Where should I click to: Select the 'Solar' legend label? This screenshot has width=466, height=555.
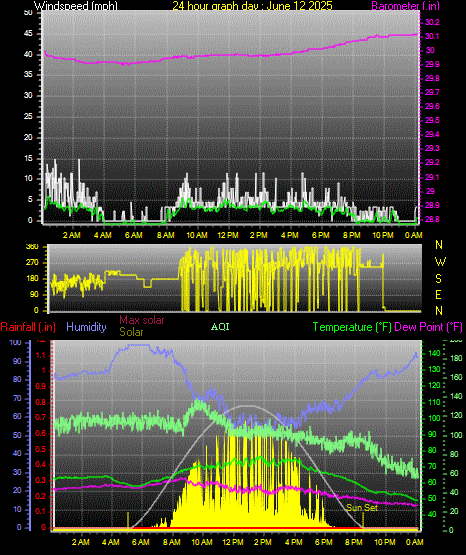131,332
